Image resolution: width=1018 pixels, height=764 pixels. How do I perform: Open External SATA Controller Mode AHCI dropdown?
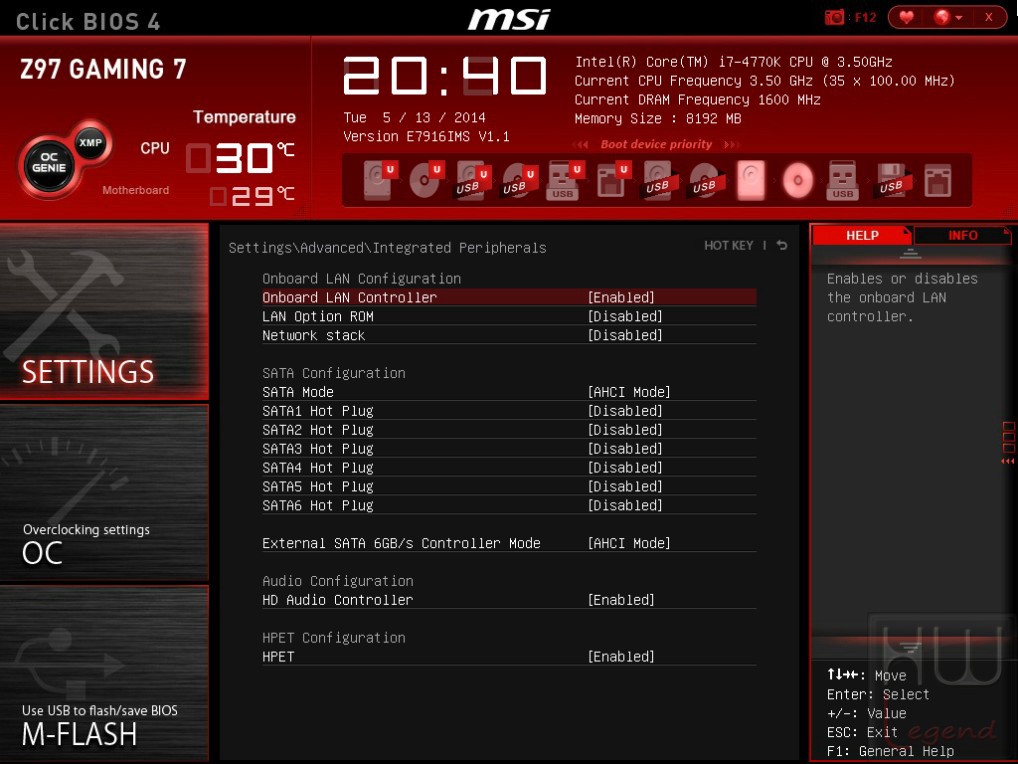[629, 543]
